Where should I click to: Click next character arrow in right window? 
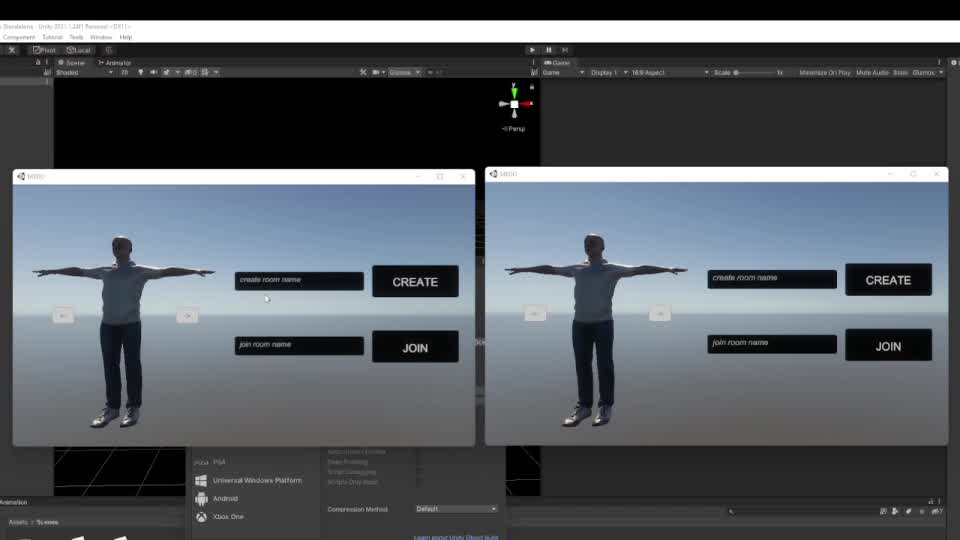660,313
